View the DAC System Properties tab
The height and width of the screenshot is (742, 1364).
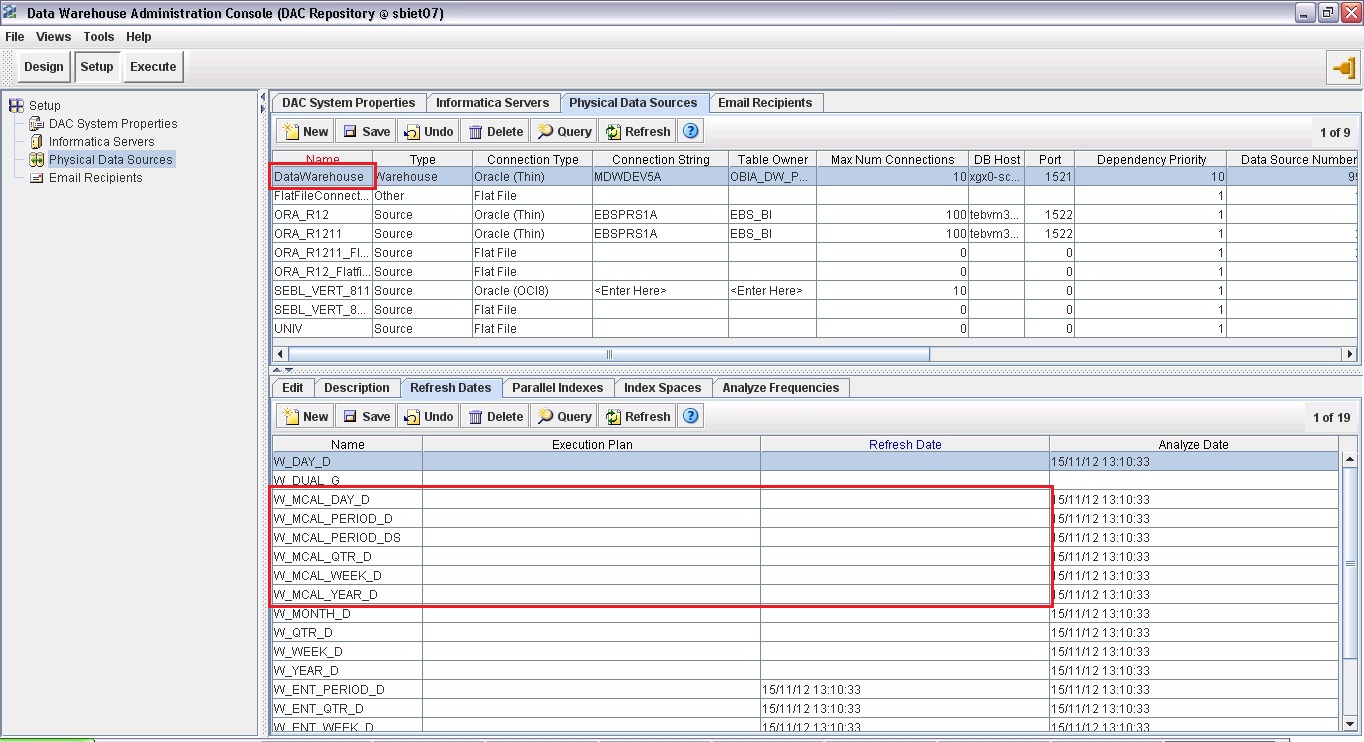pos(348,102)
